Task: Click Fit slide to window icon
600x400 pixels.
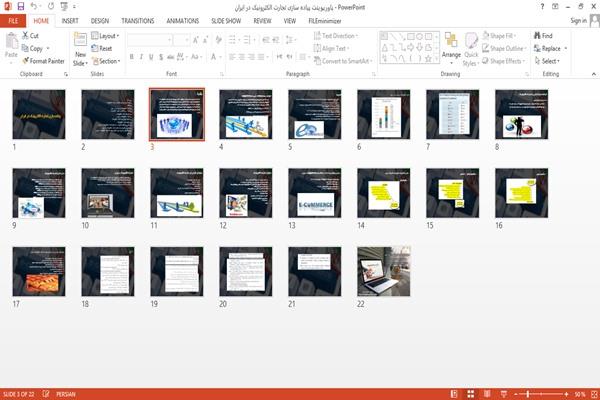Action: 594,394
